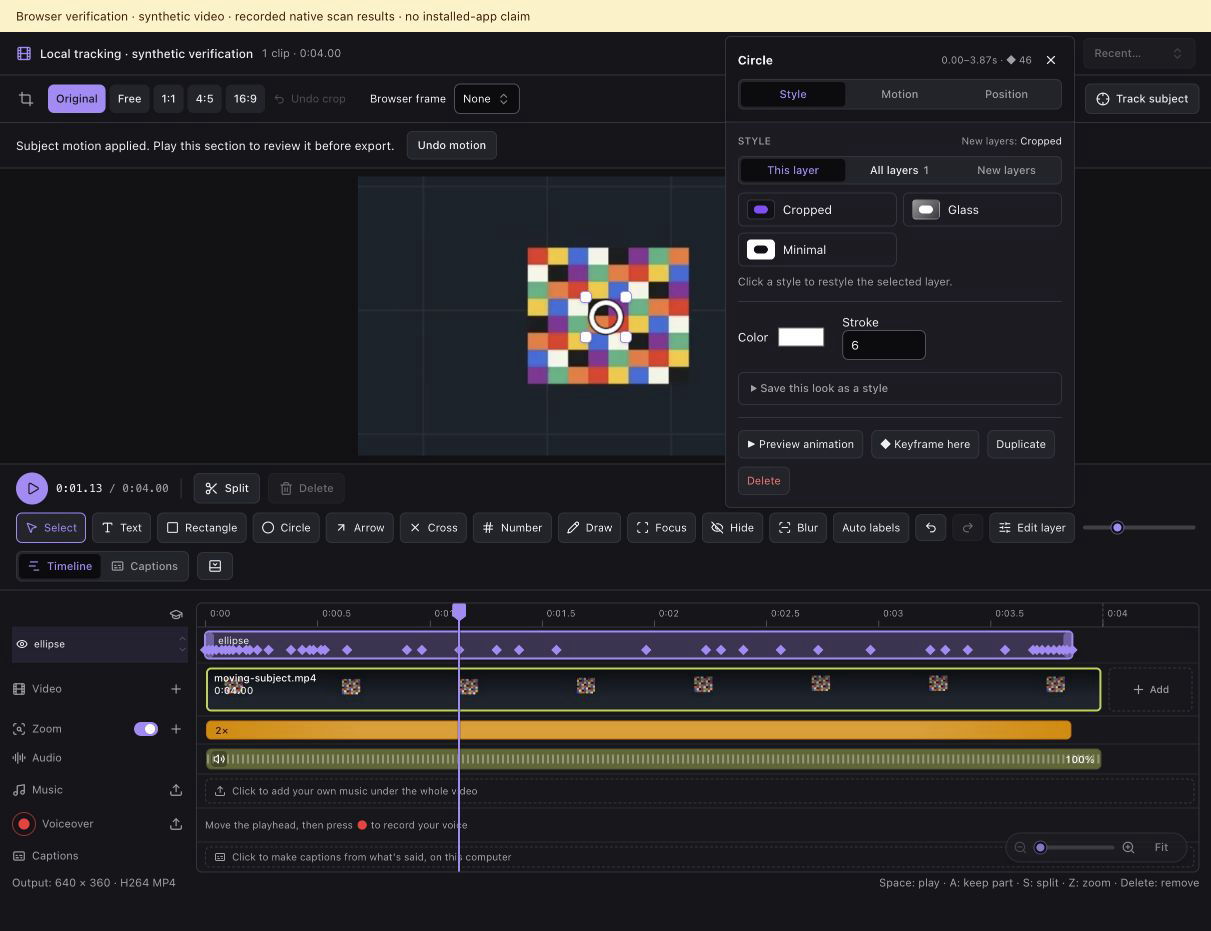This screenshot has width=1211, height=931.
Task: Duplicate the Circle layer
Action: click(1021, 444)
